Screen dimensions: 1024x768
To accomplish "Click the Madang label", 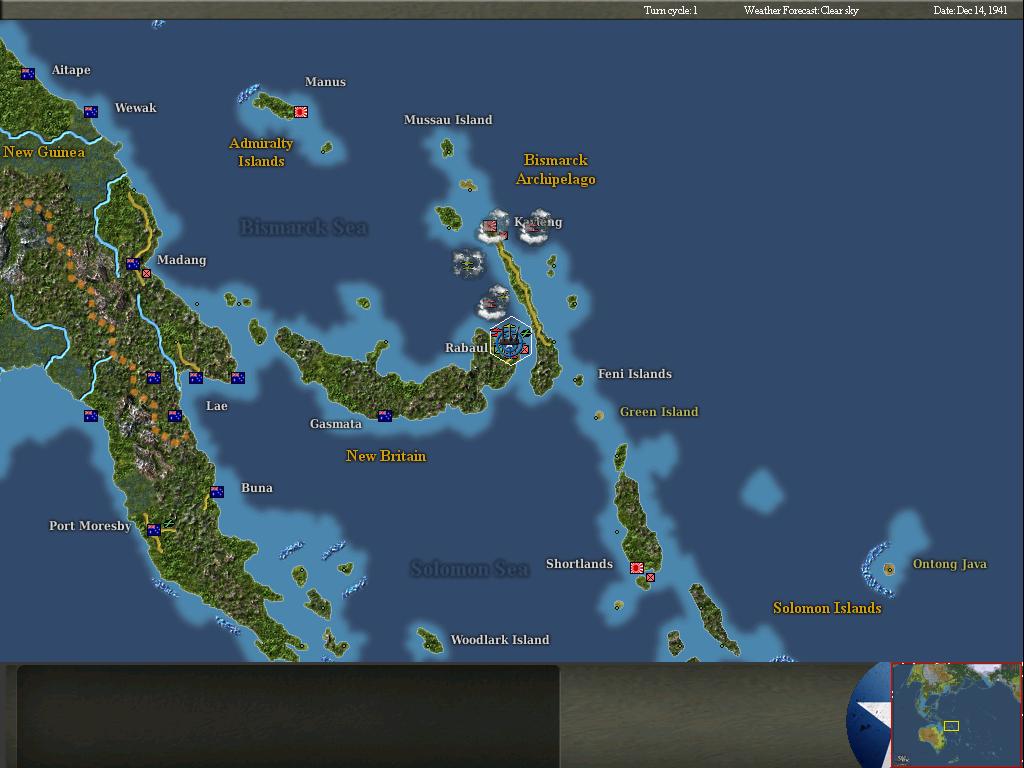I will point(182,260).
